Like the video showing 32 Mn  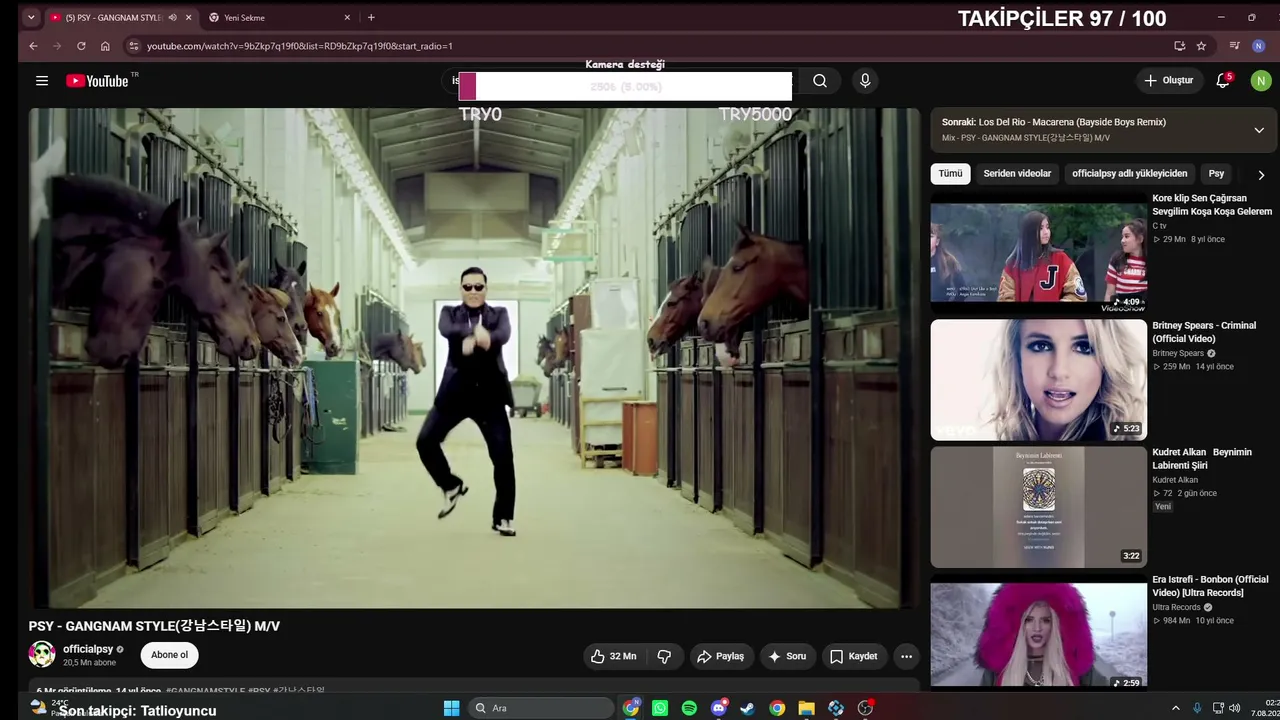coord(613,656)
